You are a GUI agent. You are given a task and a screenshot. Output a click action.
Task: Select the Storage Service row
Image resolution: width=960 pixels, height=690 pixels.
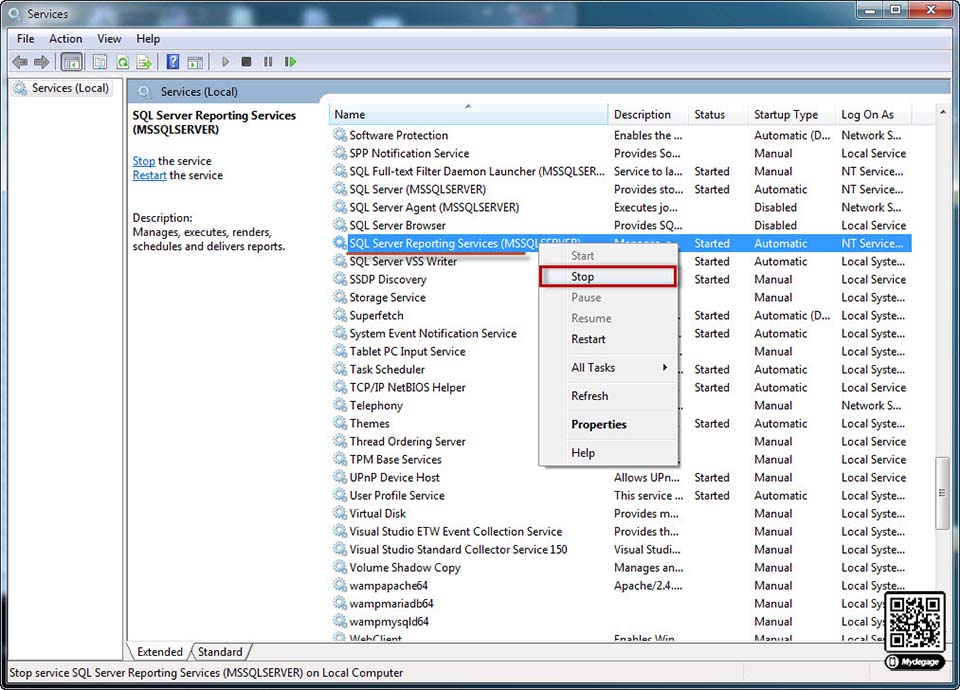click(x=620, y=297)
